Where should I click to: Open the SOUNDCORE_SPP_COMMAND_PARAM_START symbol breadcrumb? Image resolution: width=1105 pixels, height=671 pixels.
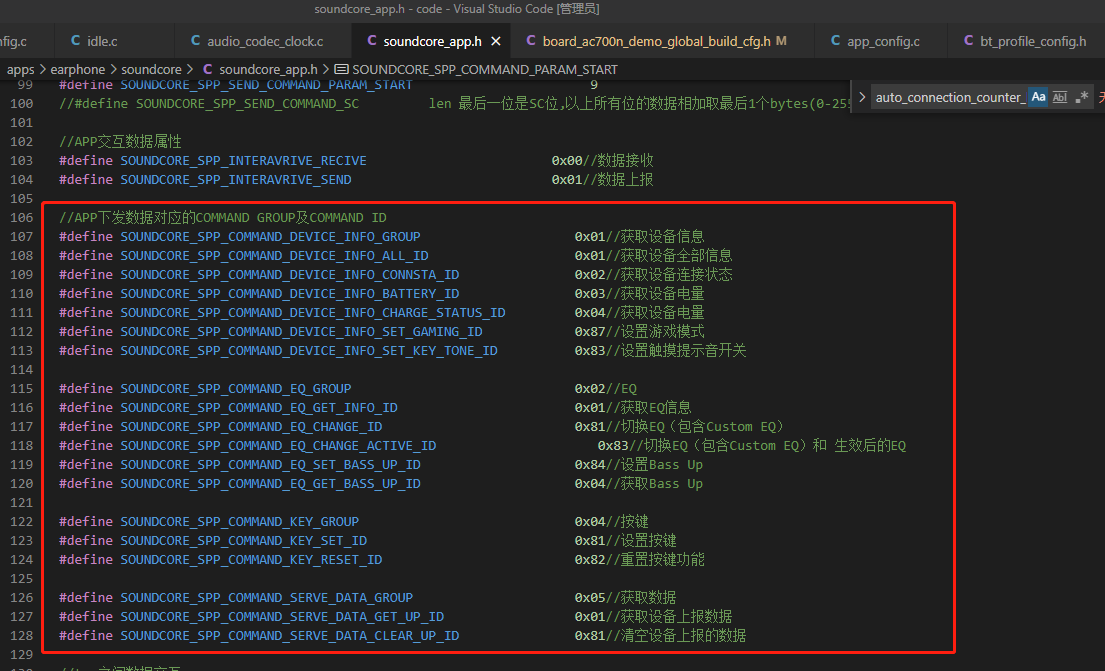point(485,69)
